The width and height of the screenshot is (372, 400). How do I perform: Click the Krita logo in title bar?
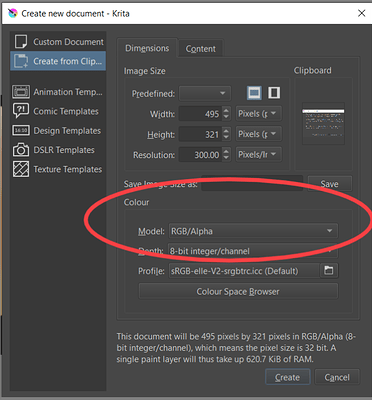pyautogui.click(x=12, y=13)
